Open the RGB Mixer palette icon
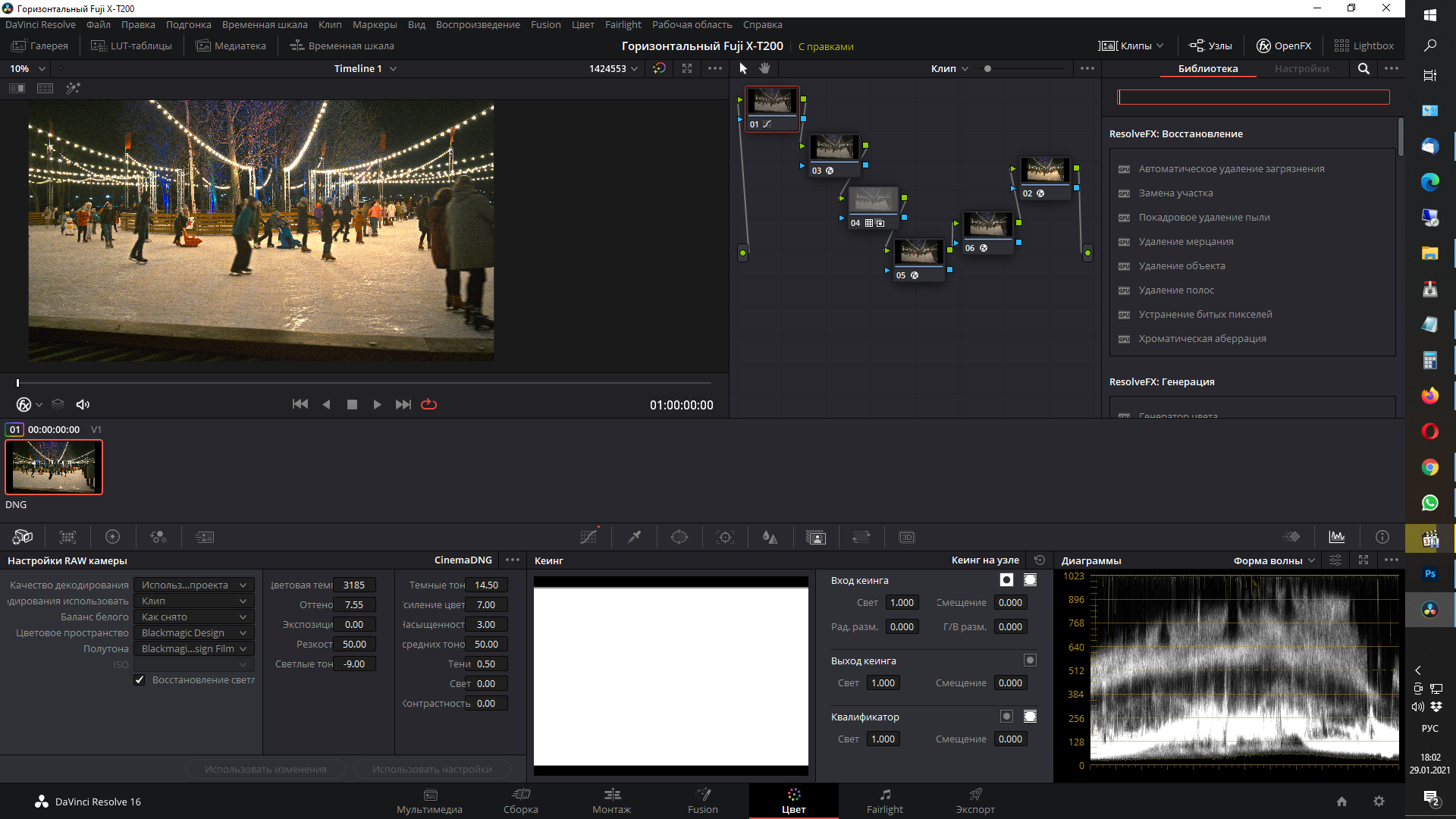This screenshot has height=819, width=1456. (158, 537)
